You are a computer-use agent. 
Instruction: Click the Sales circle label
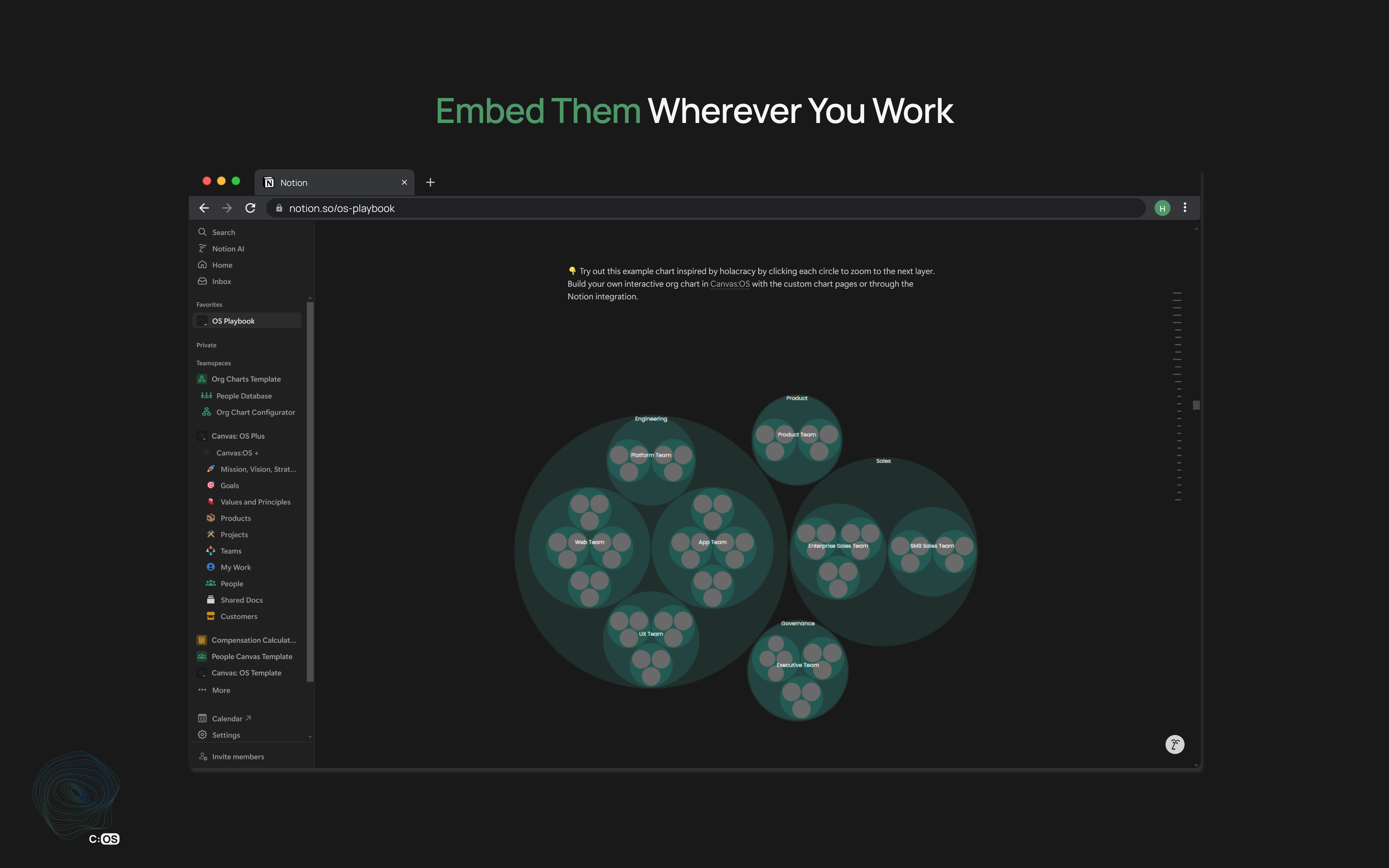pos(883,461)
